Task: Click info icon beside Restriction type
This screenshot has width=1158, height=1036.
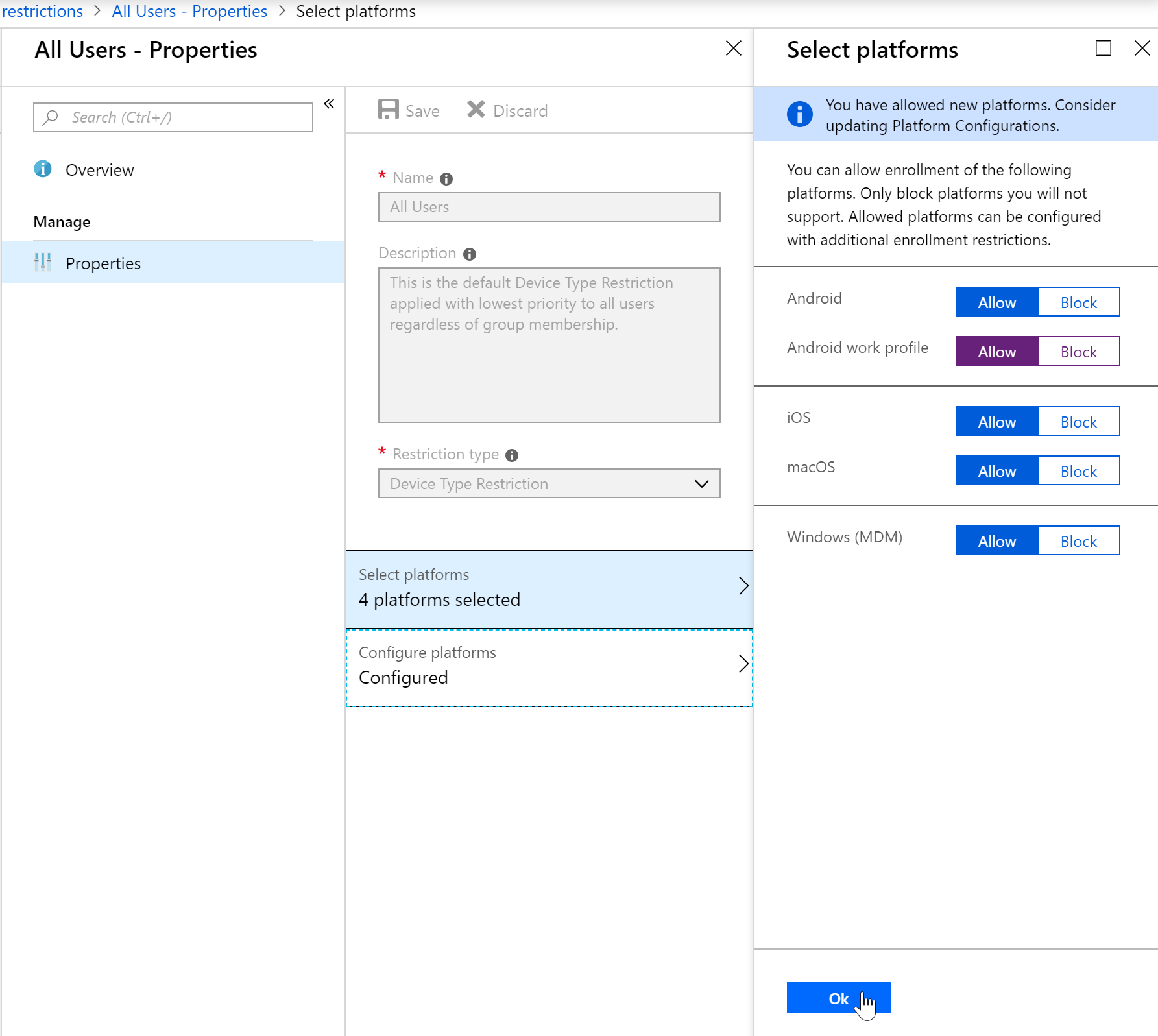Action: coord(512,455)
